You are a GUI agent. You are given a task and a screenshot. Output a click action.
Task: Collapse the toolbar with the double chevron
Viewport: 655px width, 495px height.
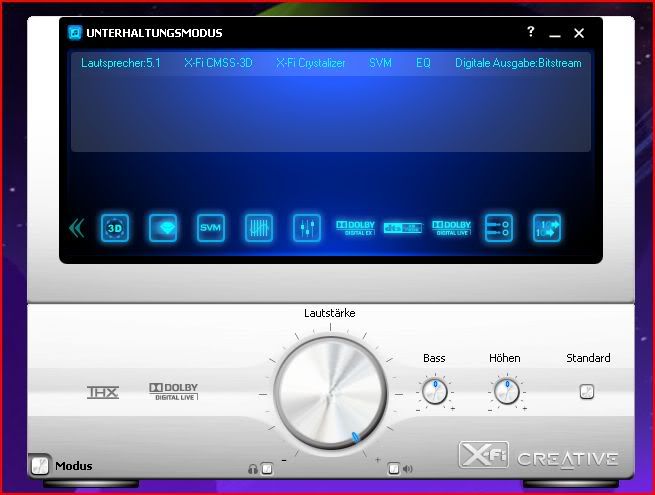pyautogui.click(x=77, y=228)
